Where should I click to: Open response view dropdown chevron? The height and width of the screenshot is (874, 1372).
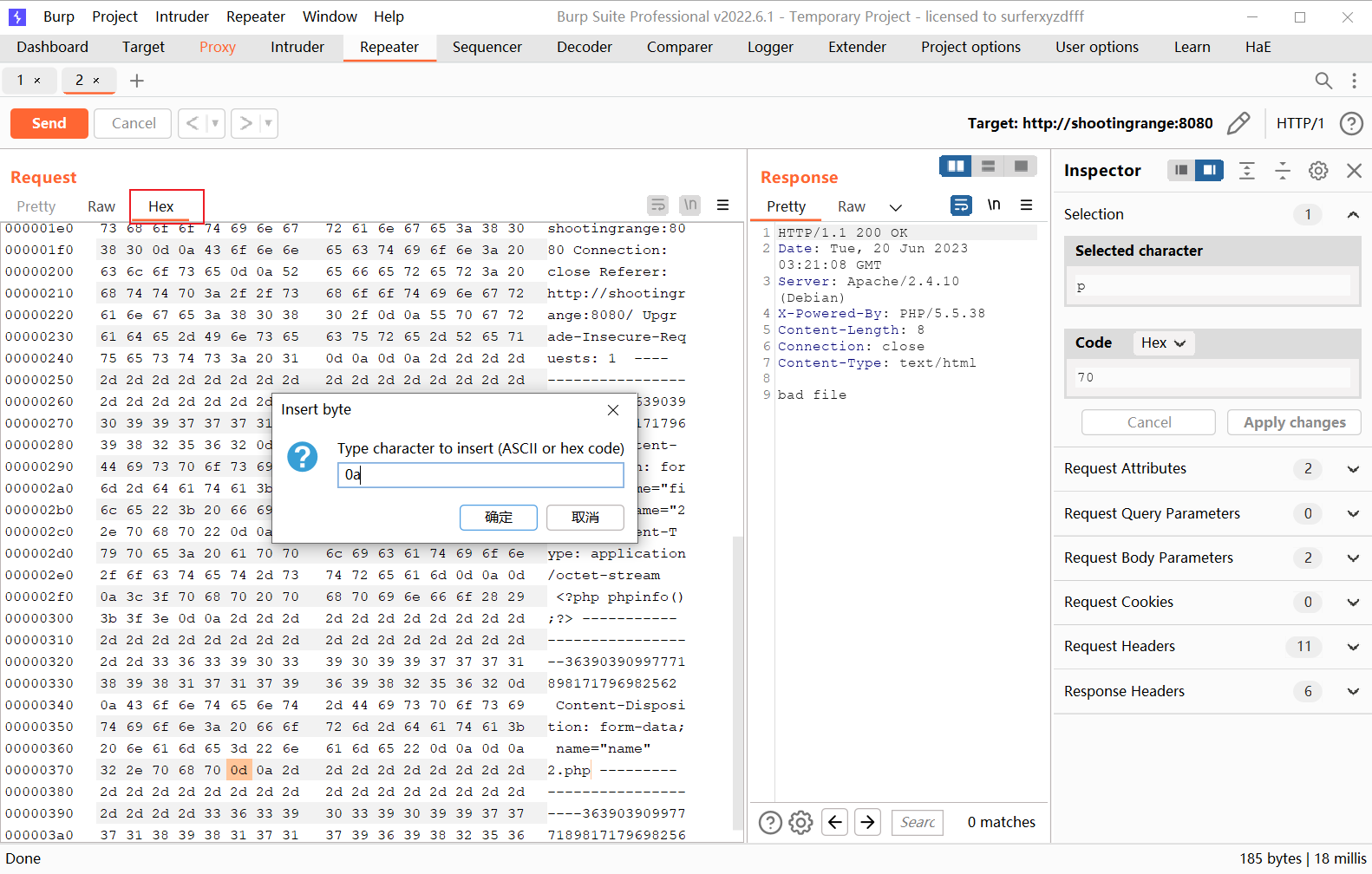coord(896,207)
